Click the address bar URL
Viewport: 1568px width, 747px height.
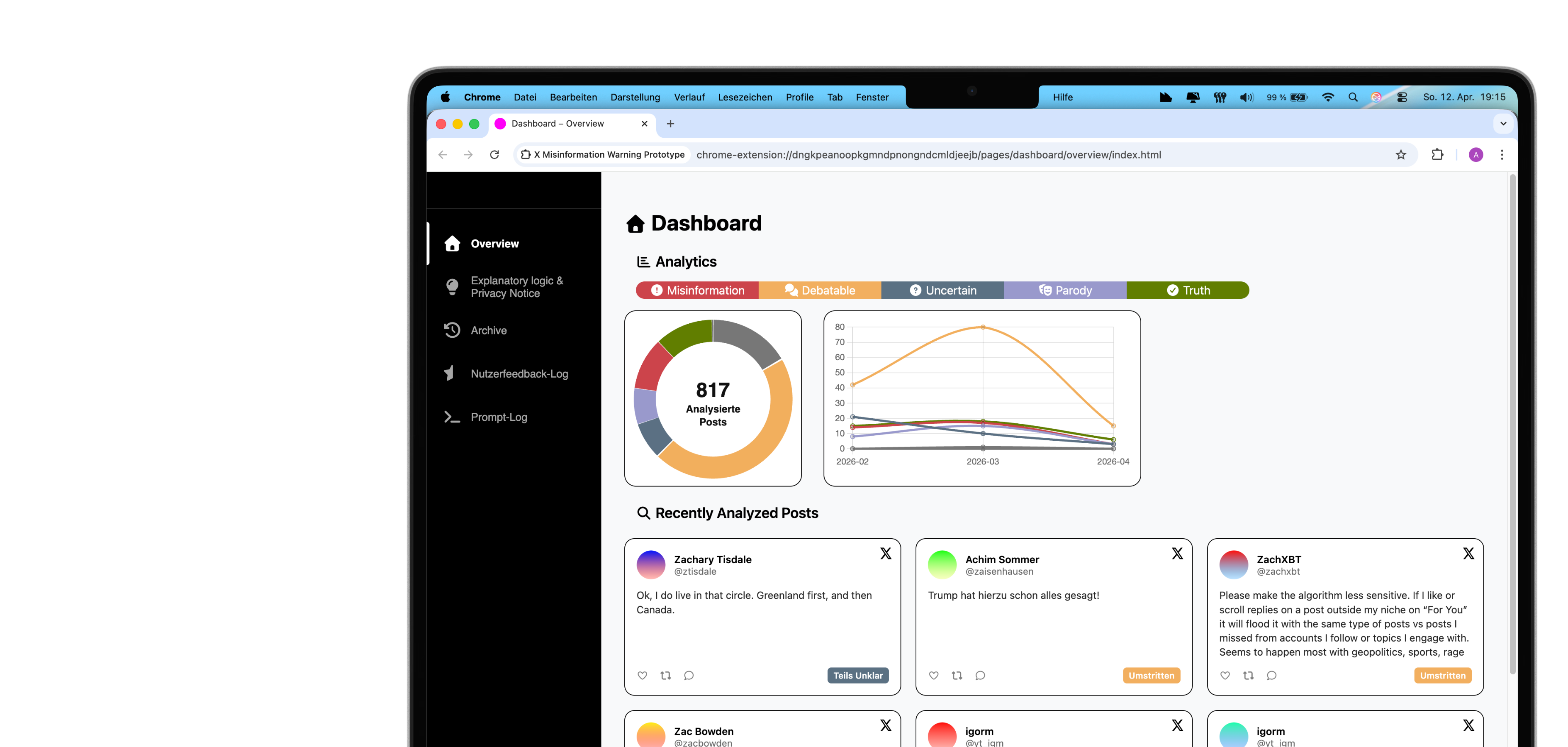pyautogui.click(x=928, y=155)
